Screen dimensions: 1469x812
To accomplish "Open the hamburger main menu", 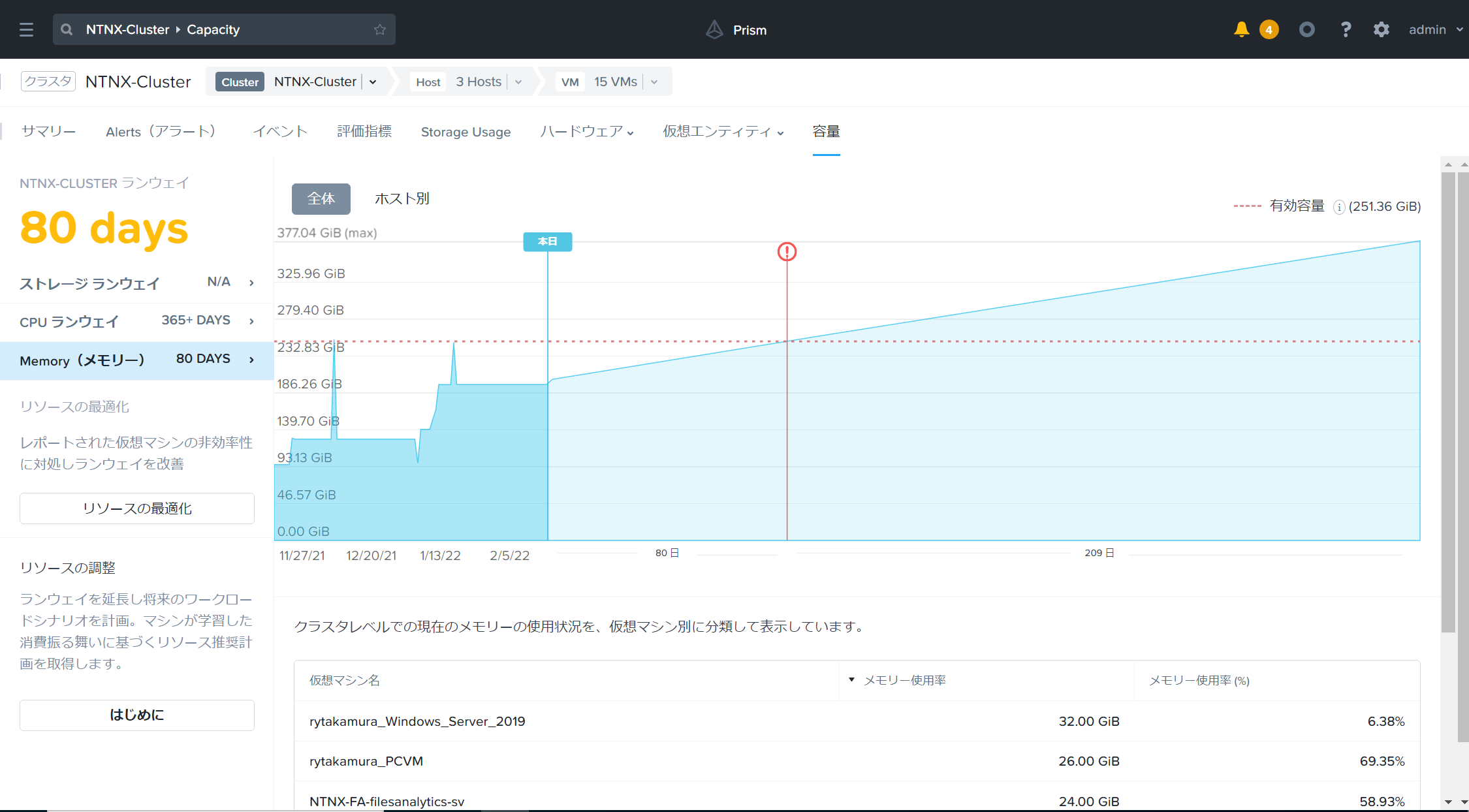I will (x=26, y=29).
